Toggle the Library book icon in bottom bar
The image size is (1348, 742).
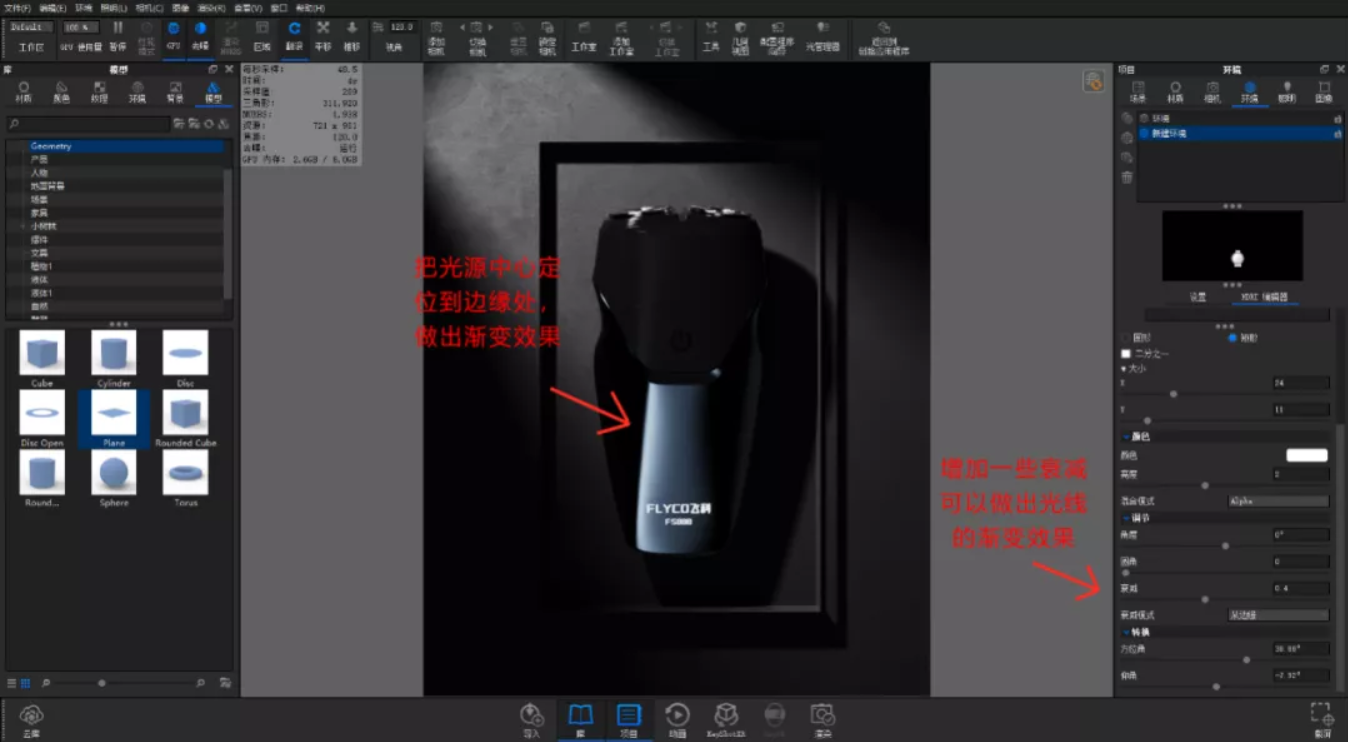580,715
